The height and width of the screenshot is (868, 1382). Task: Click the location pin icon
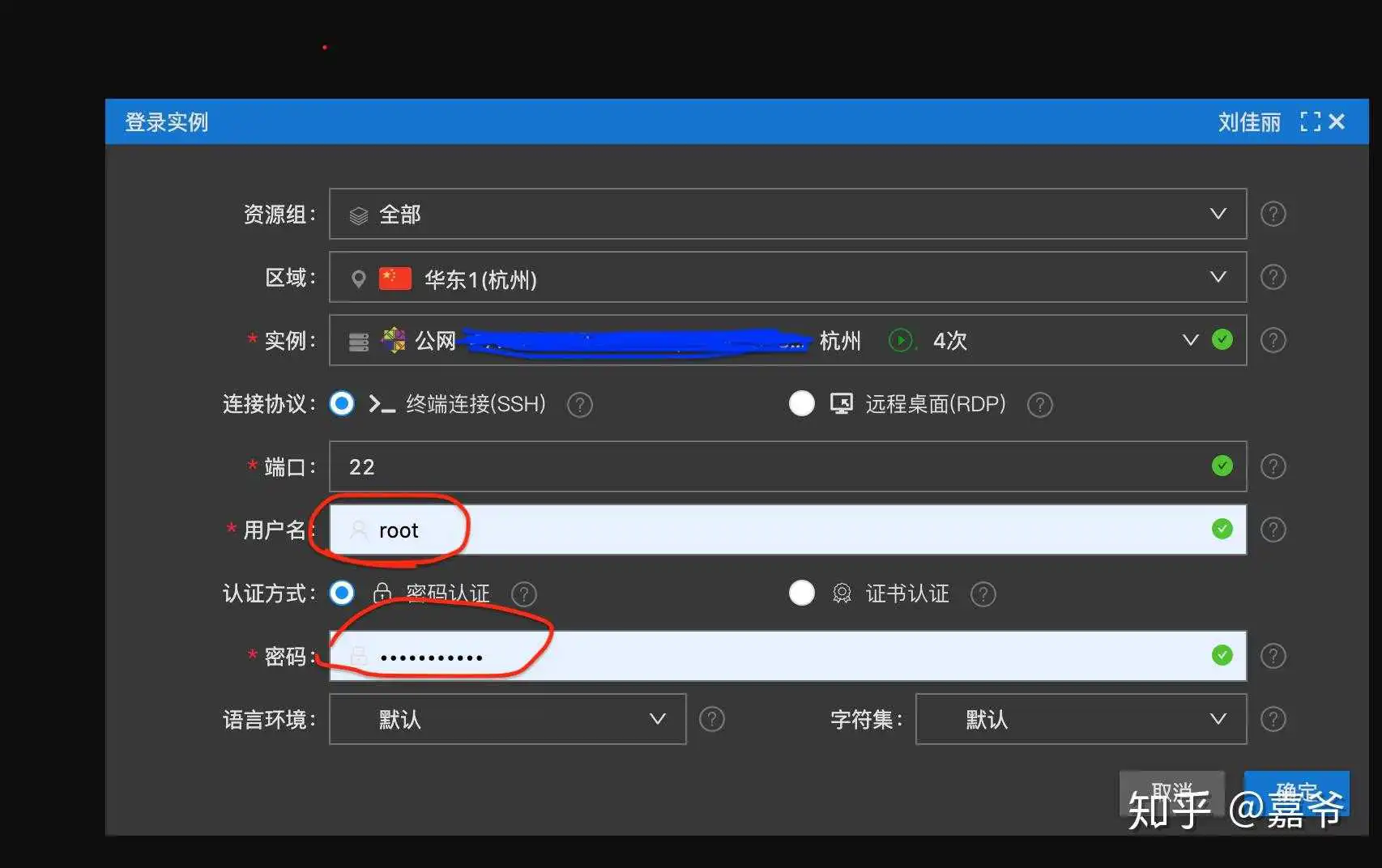[x=358, y=279]
